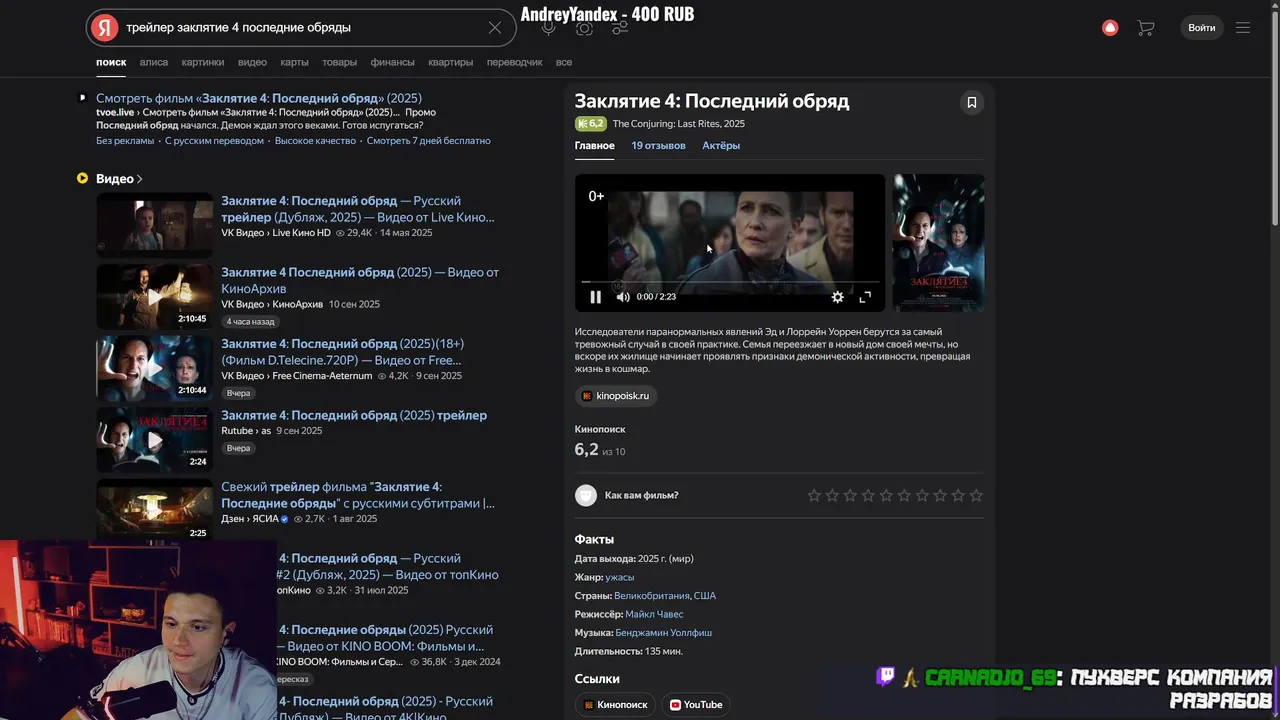
Task: Rate the film ten stars
Action: [976, 495]
